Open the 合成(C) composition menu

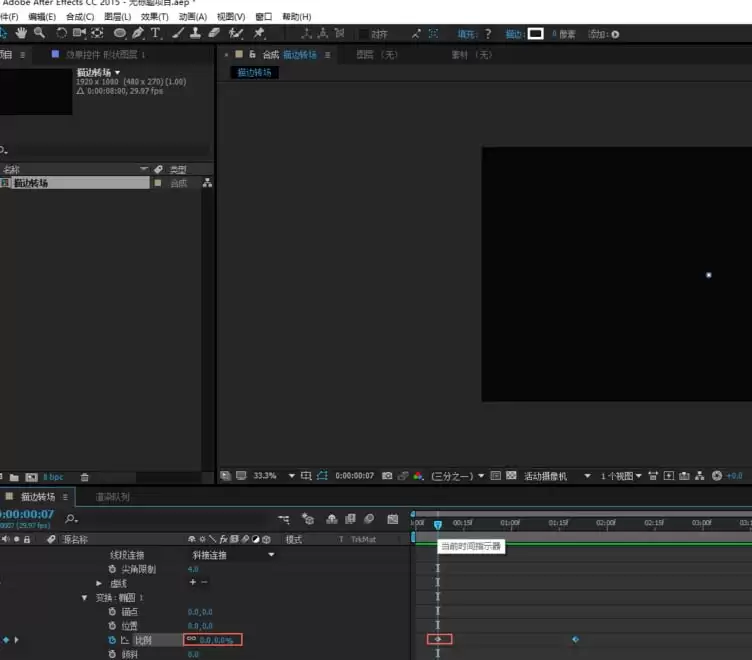[80, 17]
